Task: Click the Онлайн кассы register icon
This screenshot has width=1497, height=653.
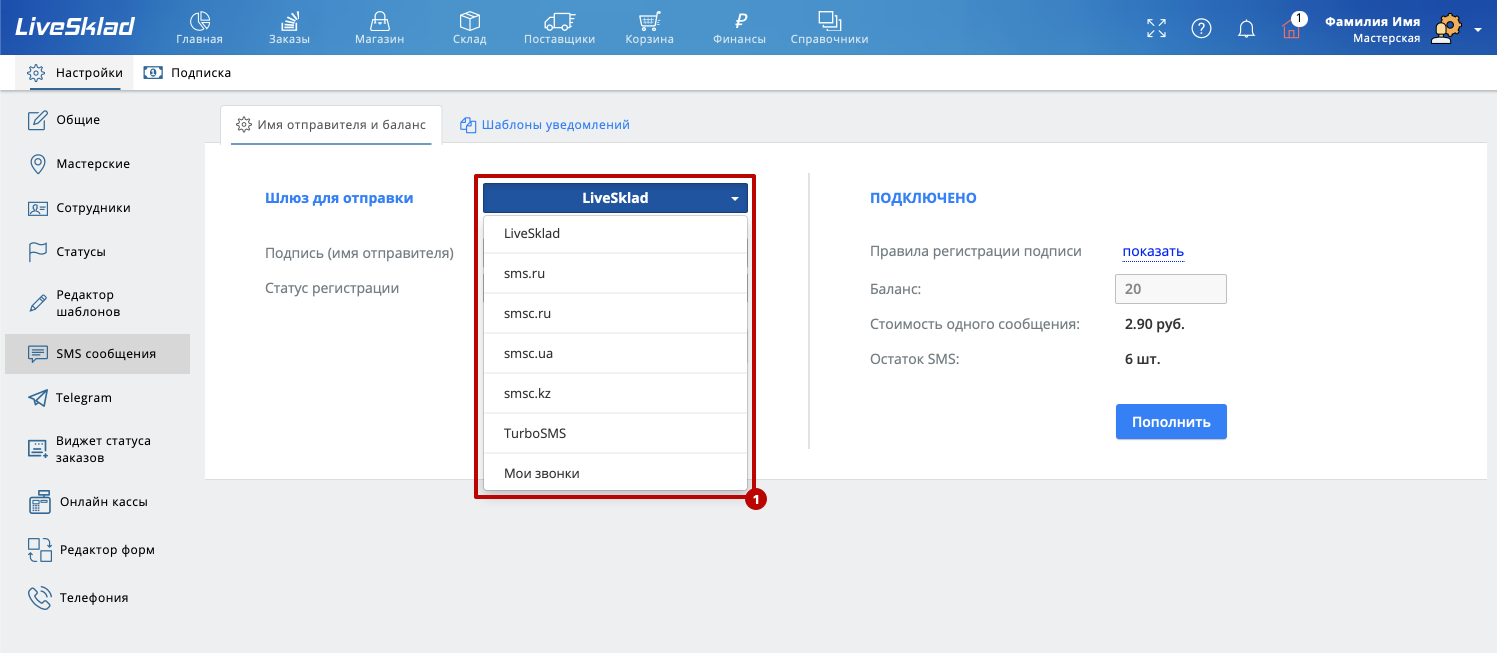Action: [x=40, y=502]
